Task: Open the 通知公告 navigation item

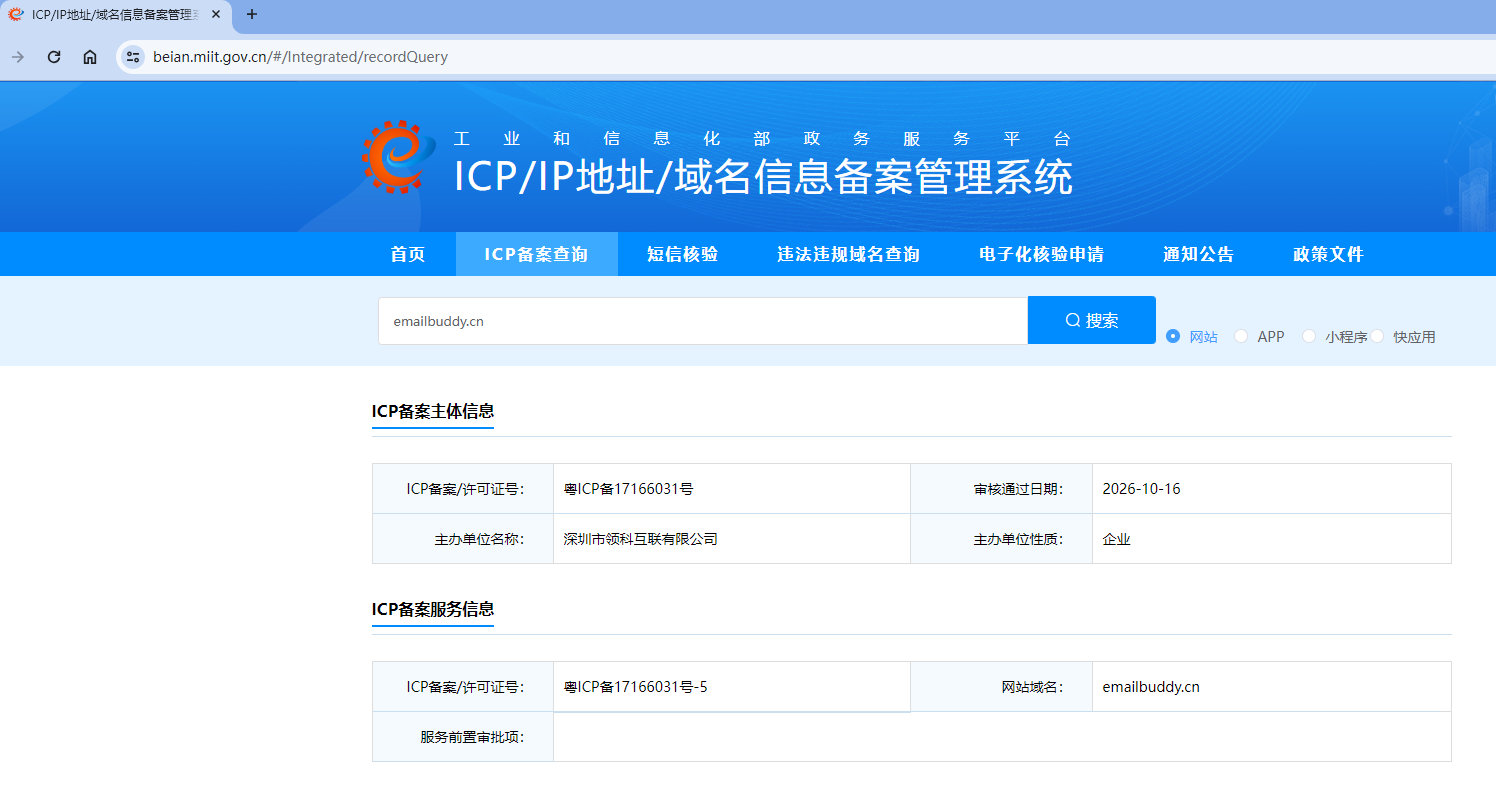Action: point(1199,254)
